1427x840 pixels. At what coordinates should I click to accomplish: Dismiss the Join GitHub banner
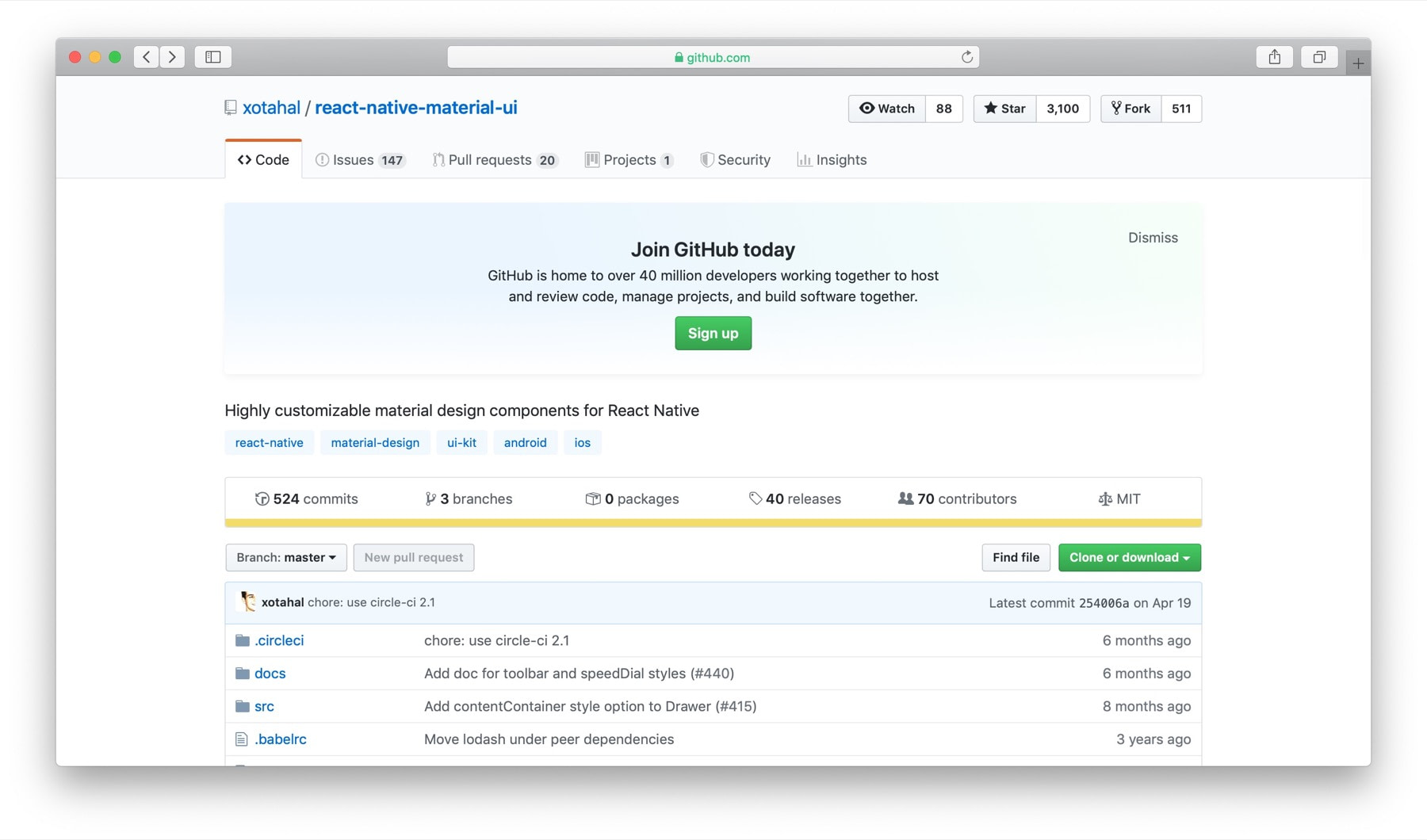[1153, 238]
